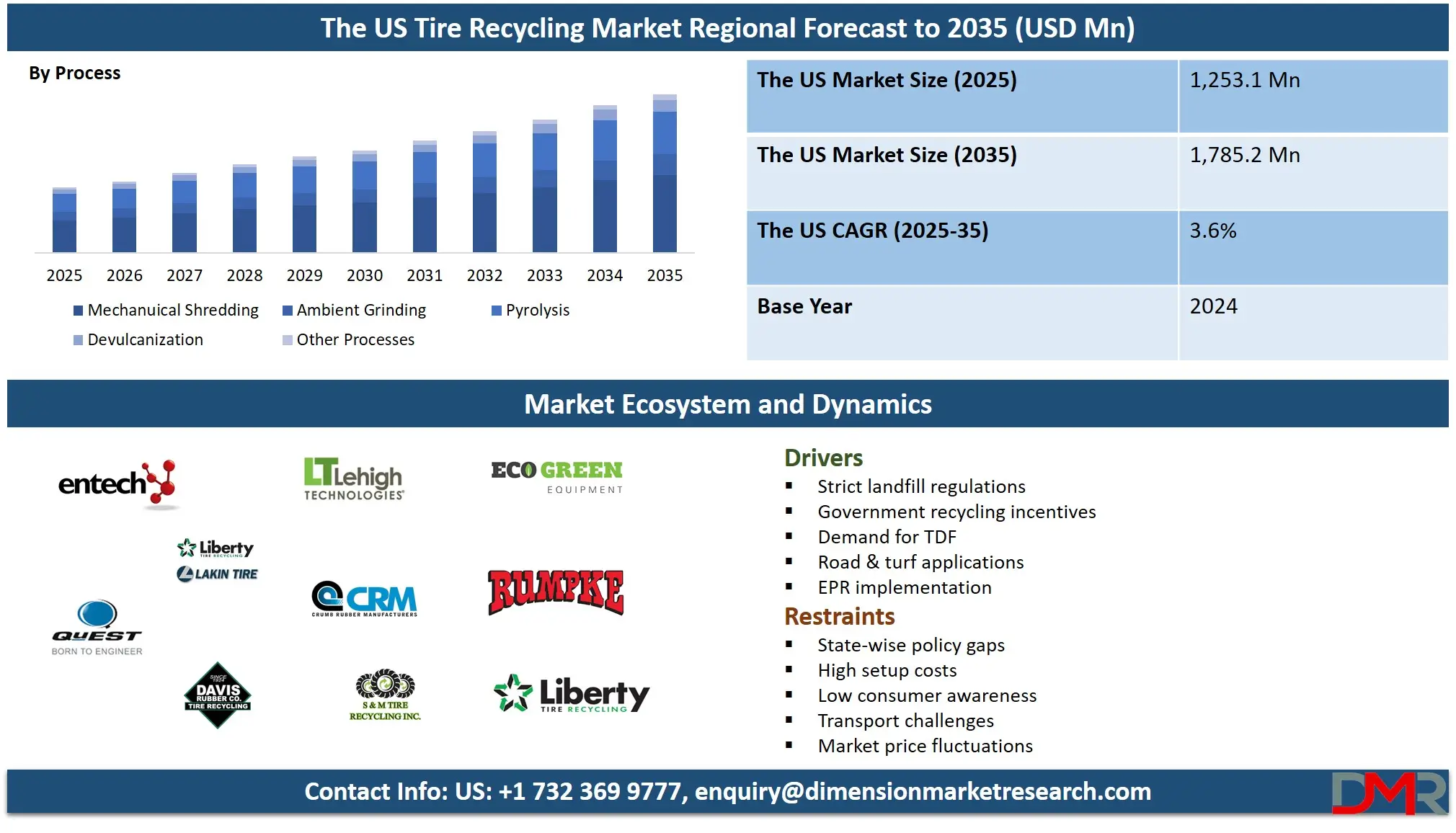Viewport: 1456px width, 833px height.
Task: Click 'Low consumer awareness' bullet
Action: pos(927,695)
